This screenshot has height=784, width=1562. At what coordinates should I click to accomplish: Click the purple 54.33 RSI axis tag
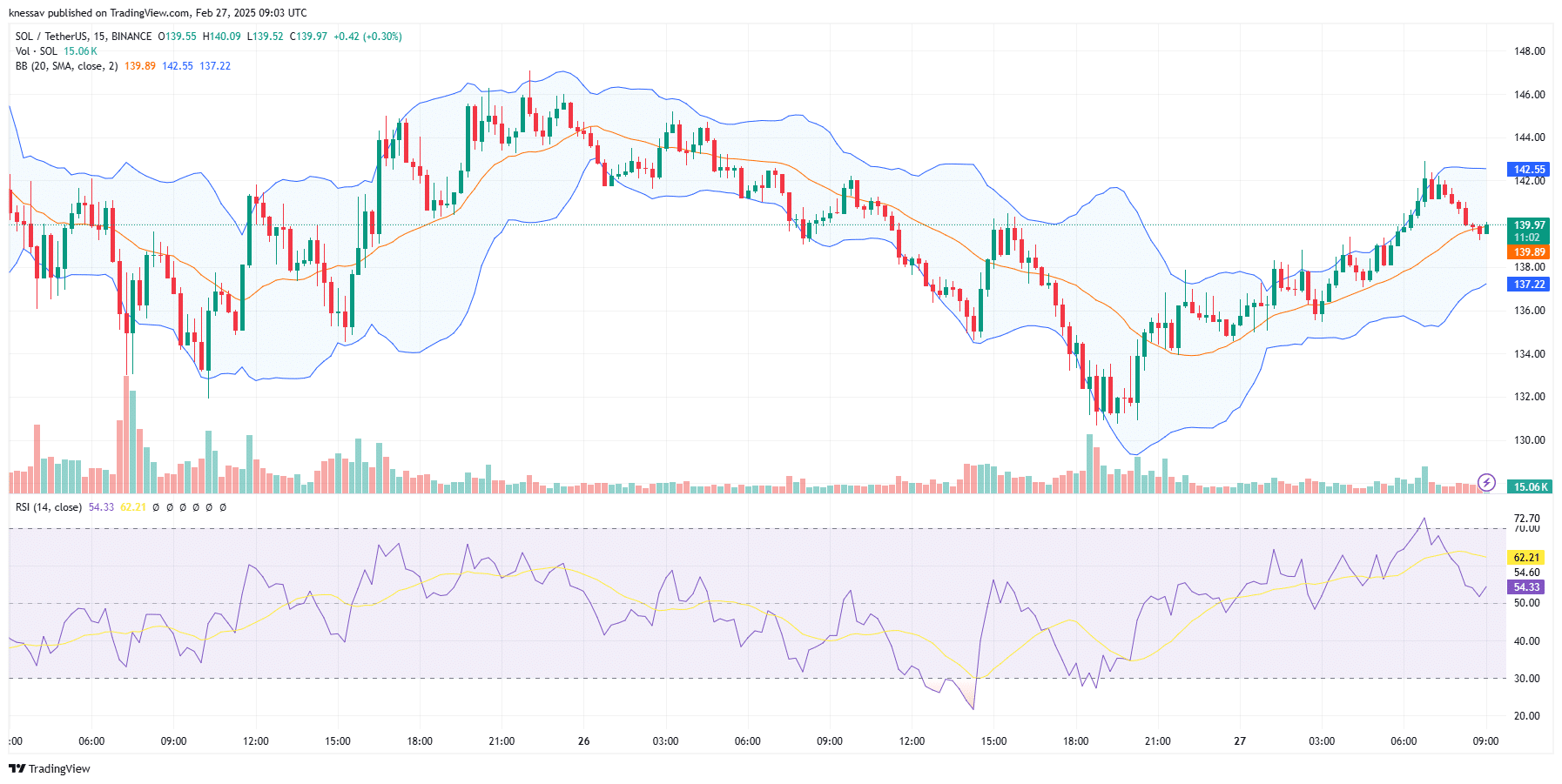(1526, 587)
